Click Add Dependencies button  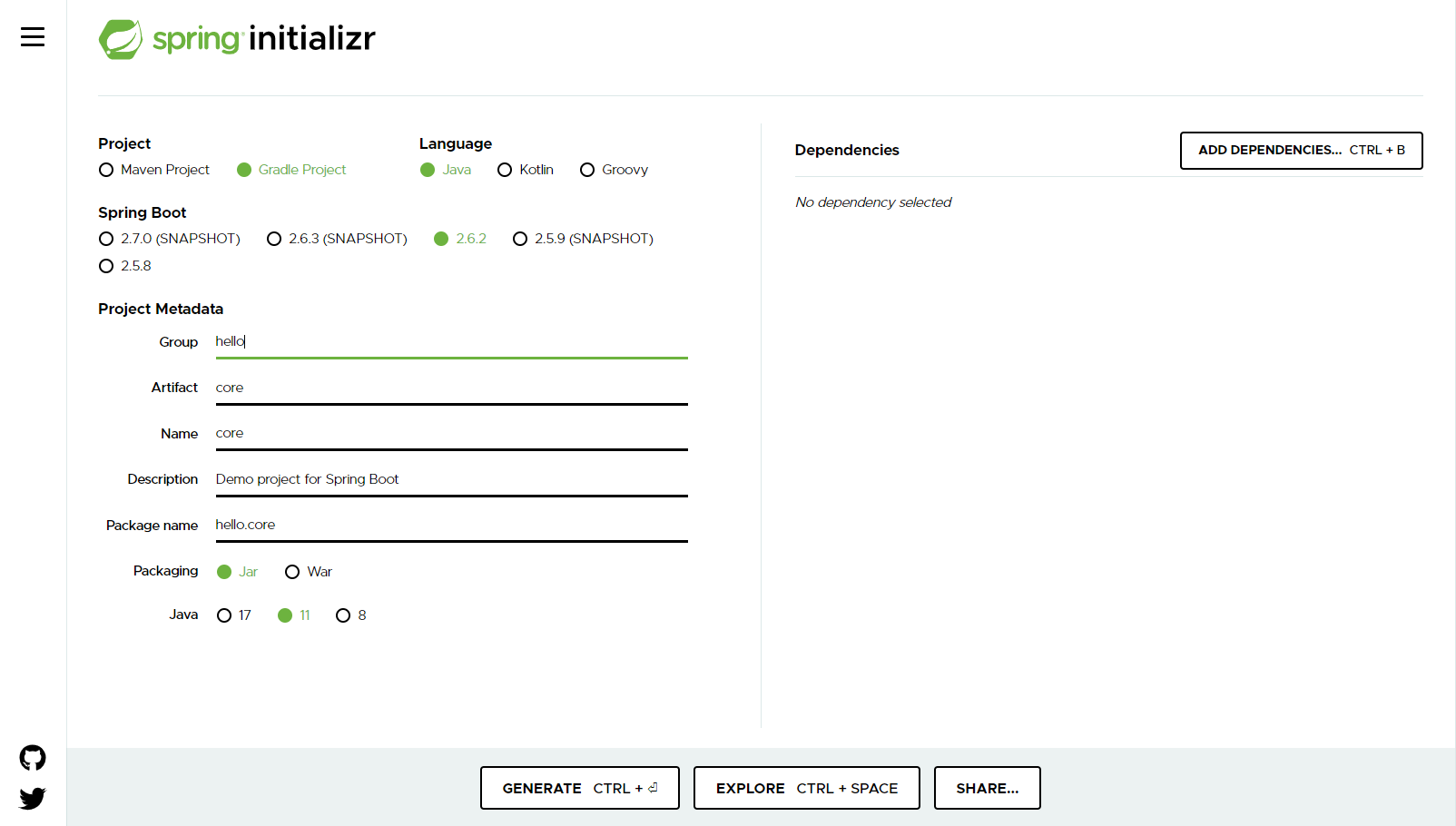pos(1301,151)
